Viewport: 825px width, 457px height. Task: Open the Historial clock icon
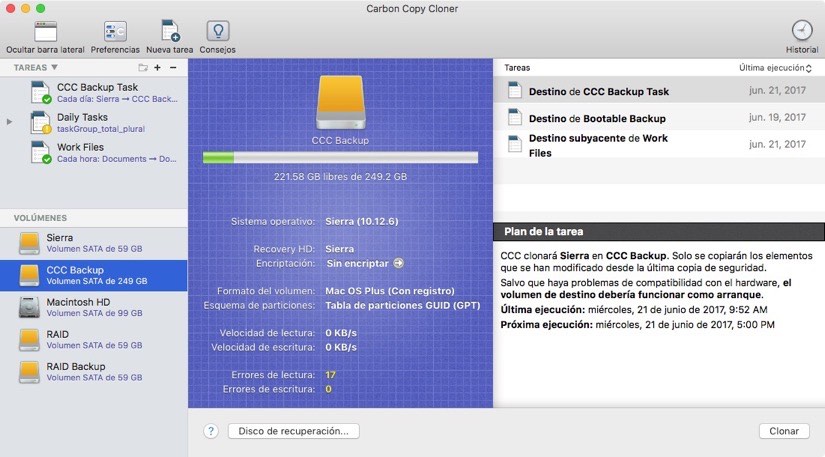click(x=802, y=31)
